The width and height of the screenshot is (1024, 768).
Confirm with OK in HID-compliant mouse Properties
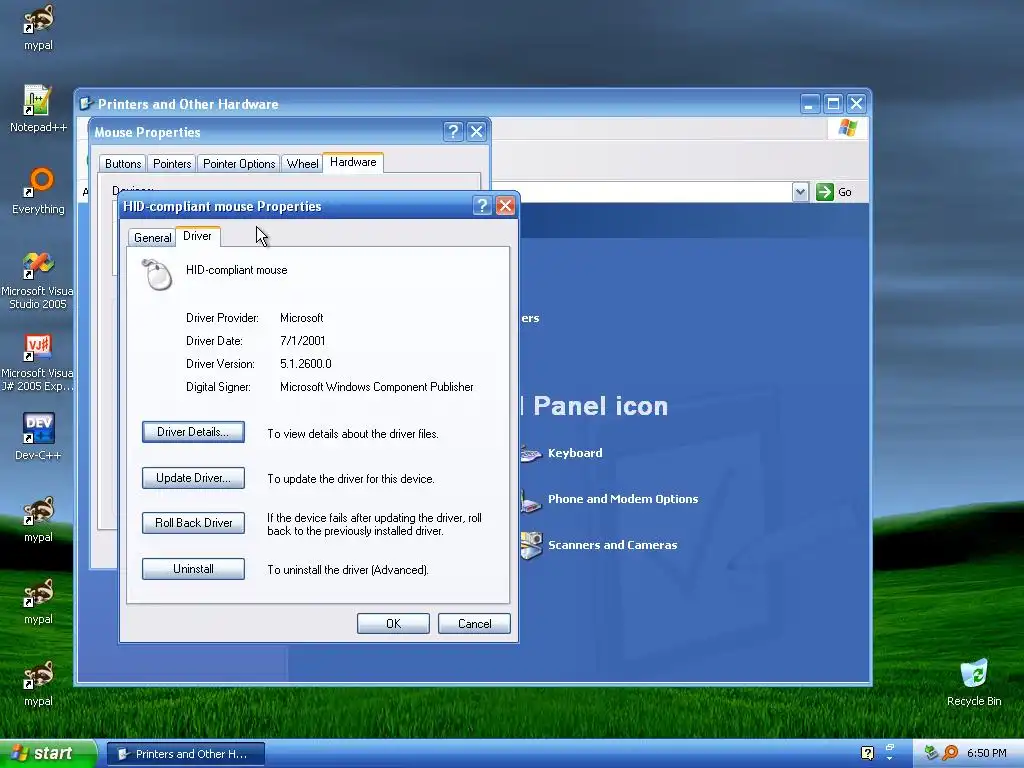[x=393, y=624]
